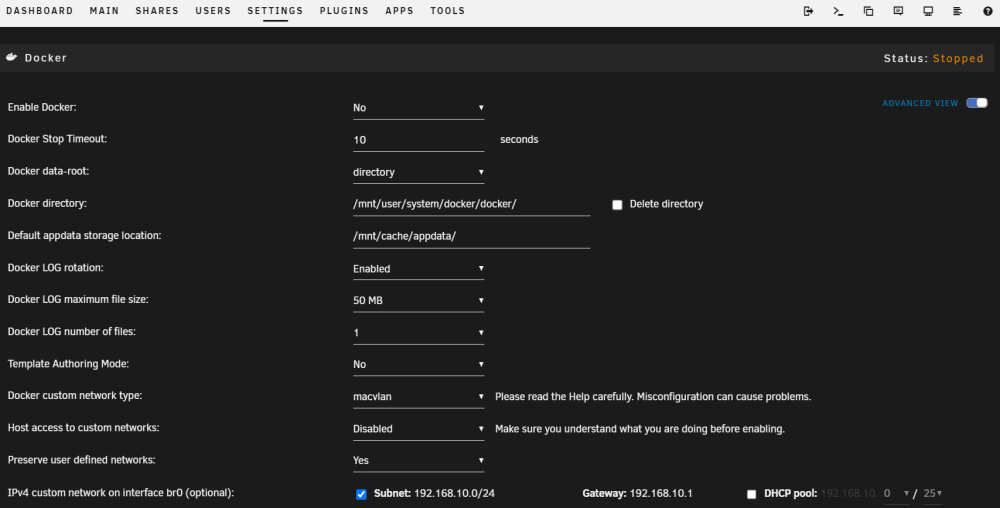Click the Docker LOG rotation label
This screenshot has width=1000, height=508.
click(55, 268)
